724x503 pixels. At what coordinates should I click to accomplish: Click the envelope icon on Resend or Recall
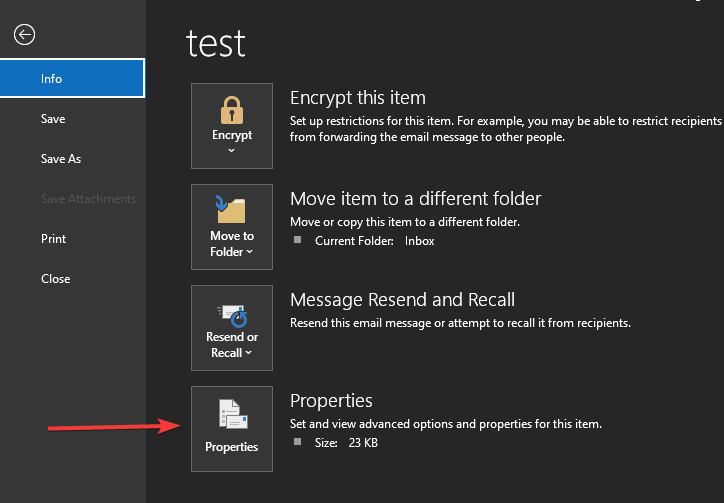click(x=232, y=314)
